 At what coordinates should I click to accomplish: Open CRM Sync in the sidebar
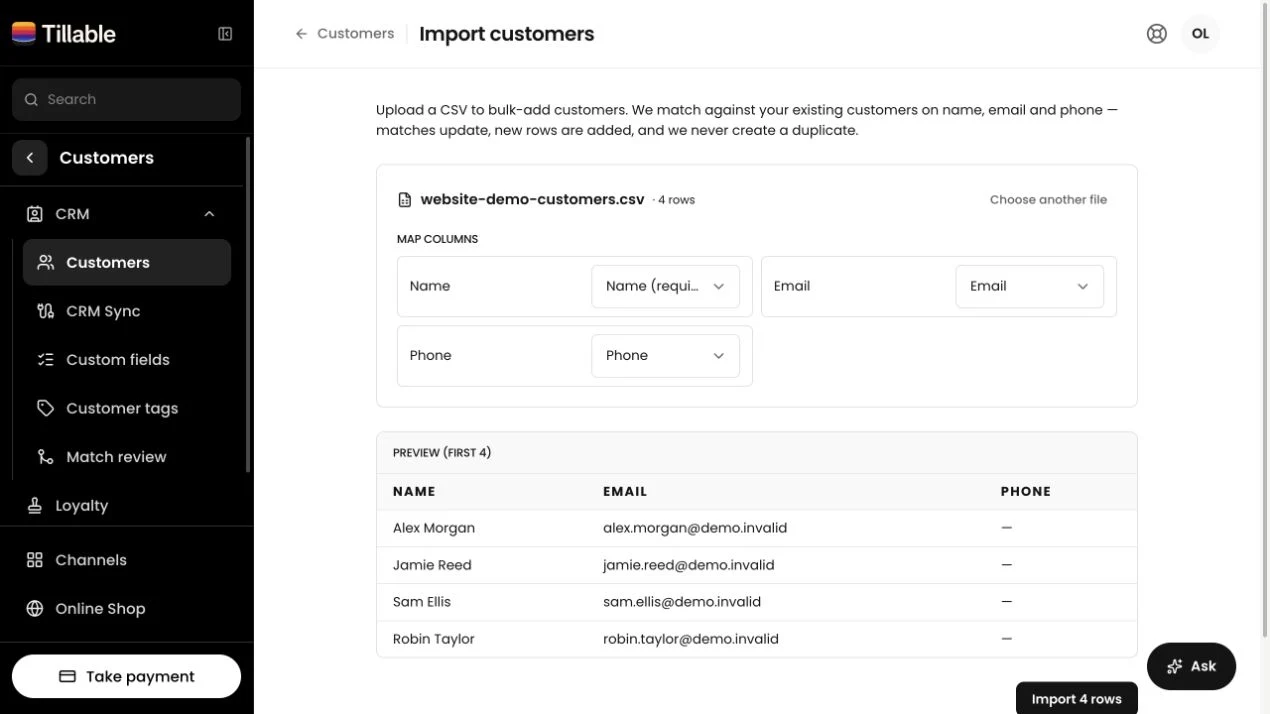pyautogui.click(x=127, y=311)
